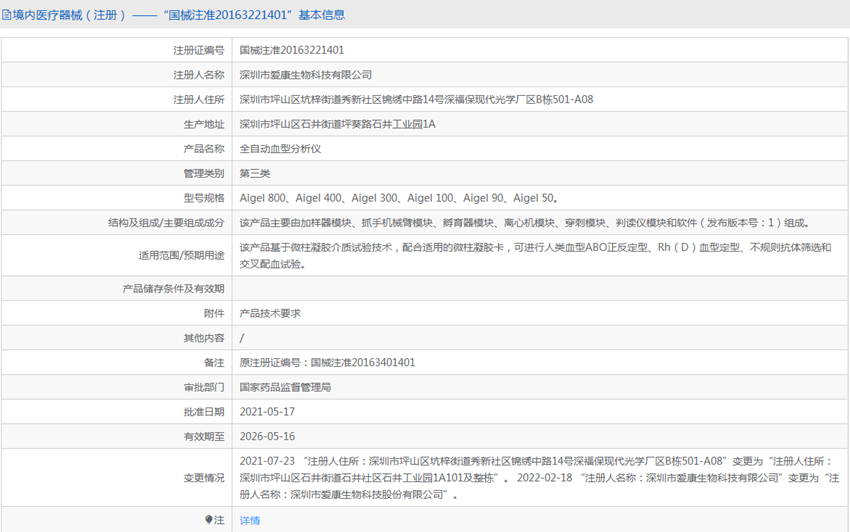Click the page title 境内医疗器械（注册）
Viewport: 850px width, 532px height.
(66, 15)
